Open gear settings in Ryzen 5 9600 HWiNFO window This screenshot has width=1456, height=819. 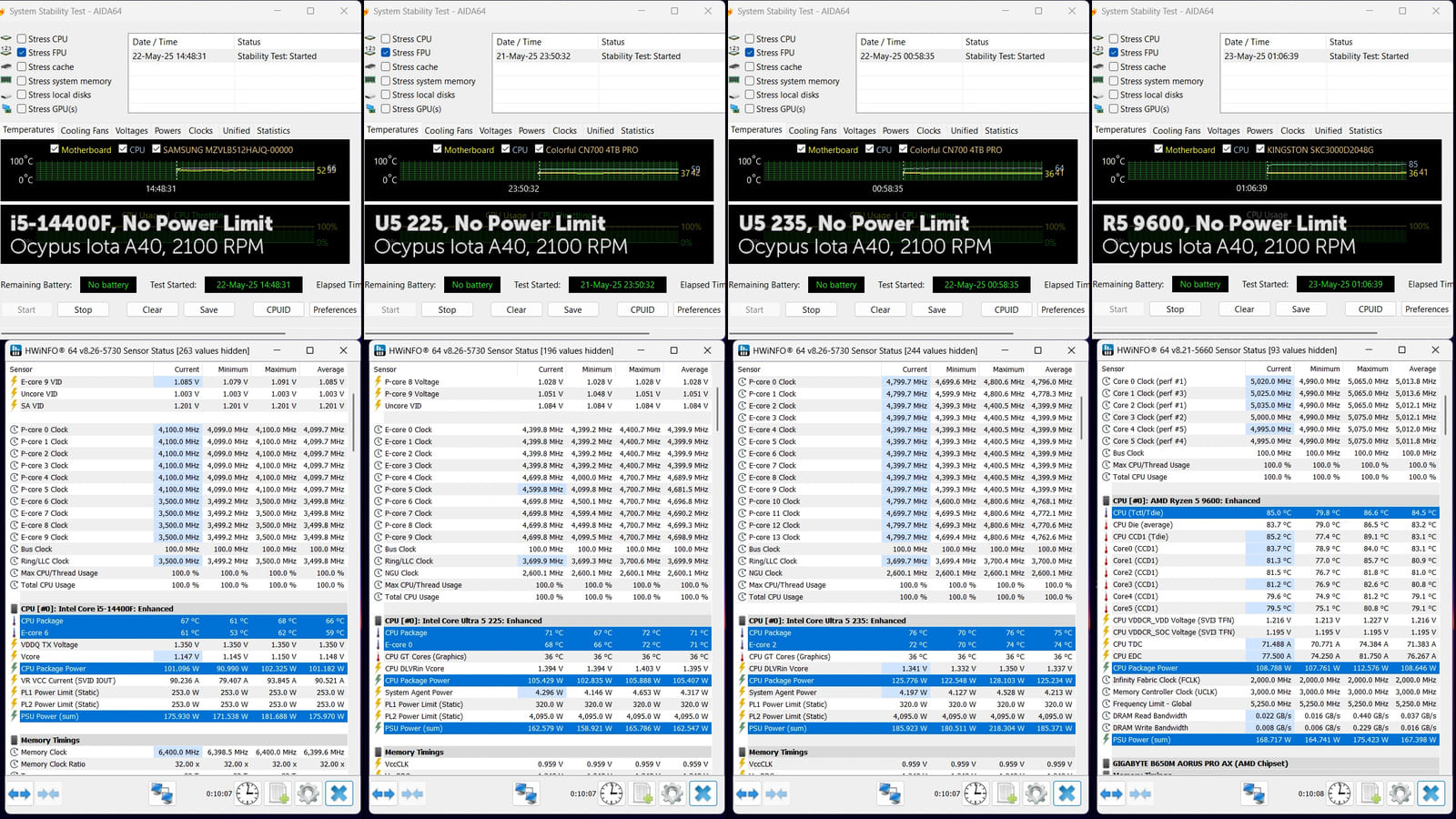[1400, 794]
